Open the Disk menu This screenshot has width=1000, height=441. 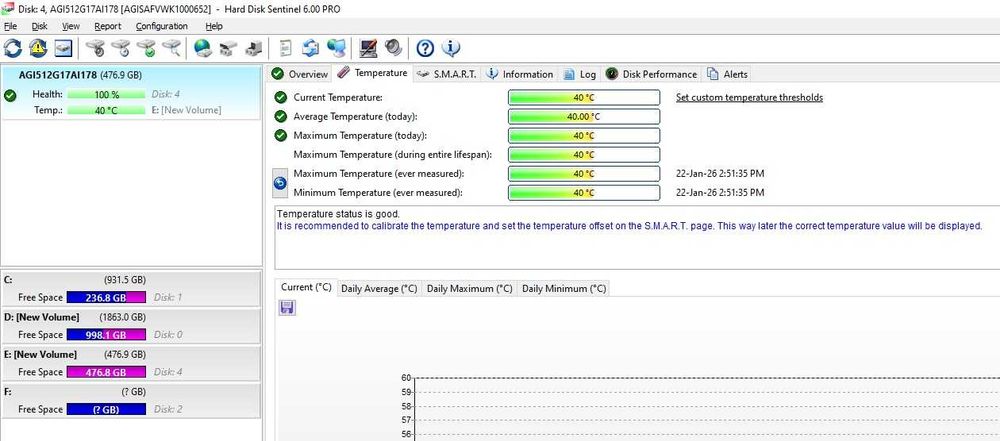click(x=40, y=26)
